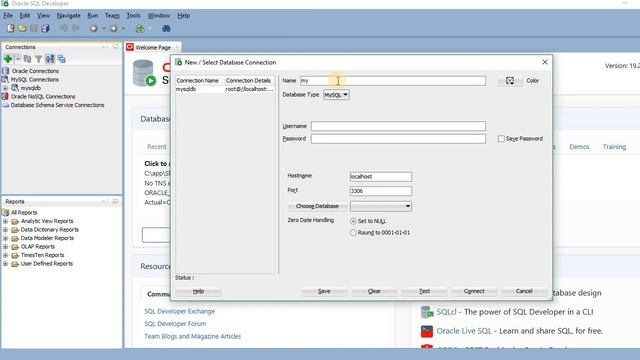Open the dropdown arrow beside New Connection plus
Image resolution: width=640 pixels, height=360 pixels.
pyautogui.click(x=18, y=59)
